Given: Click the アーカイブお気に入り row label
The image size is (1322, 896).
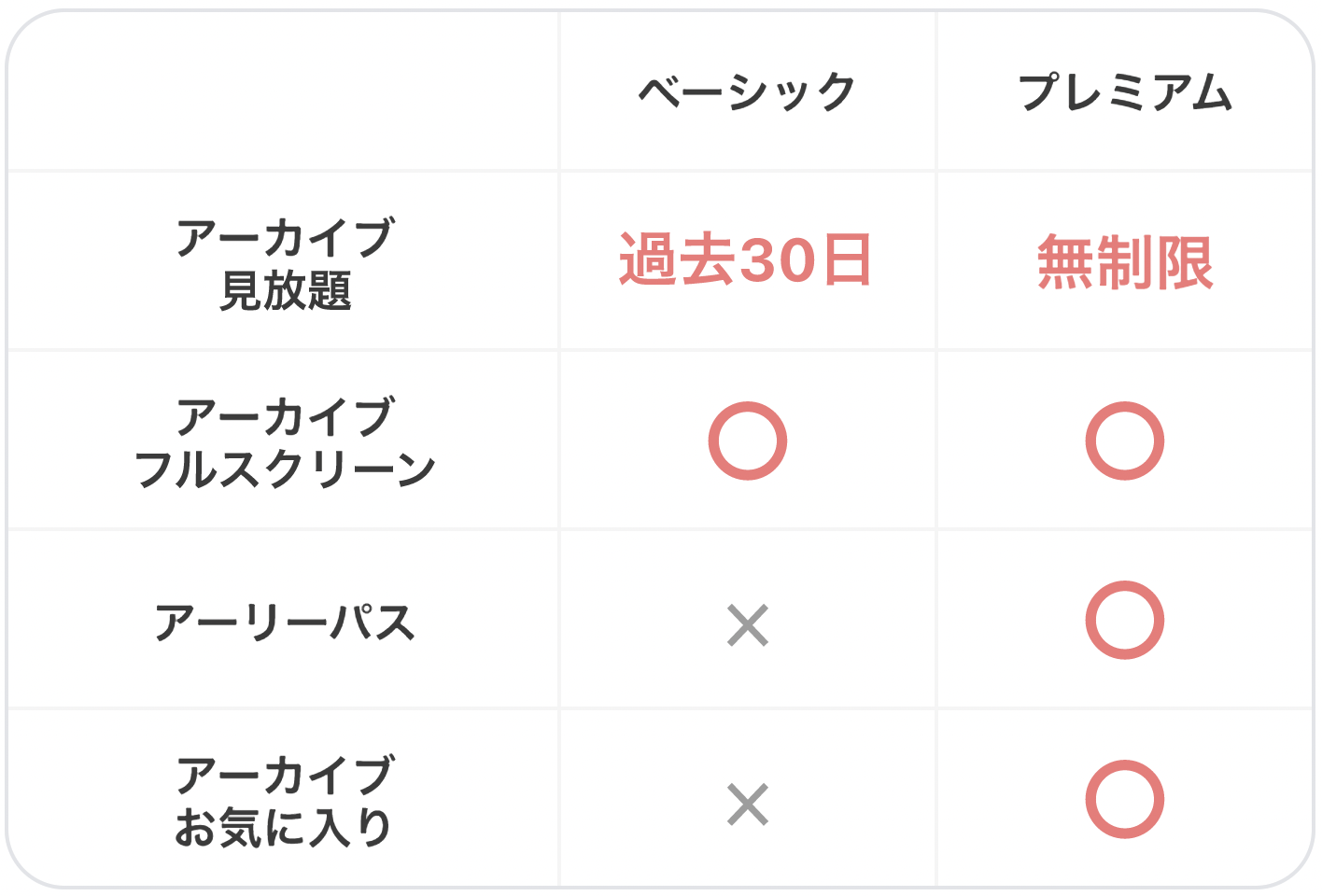Looking at the screenshot, I should (x=285, y=801).
